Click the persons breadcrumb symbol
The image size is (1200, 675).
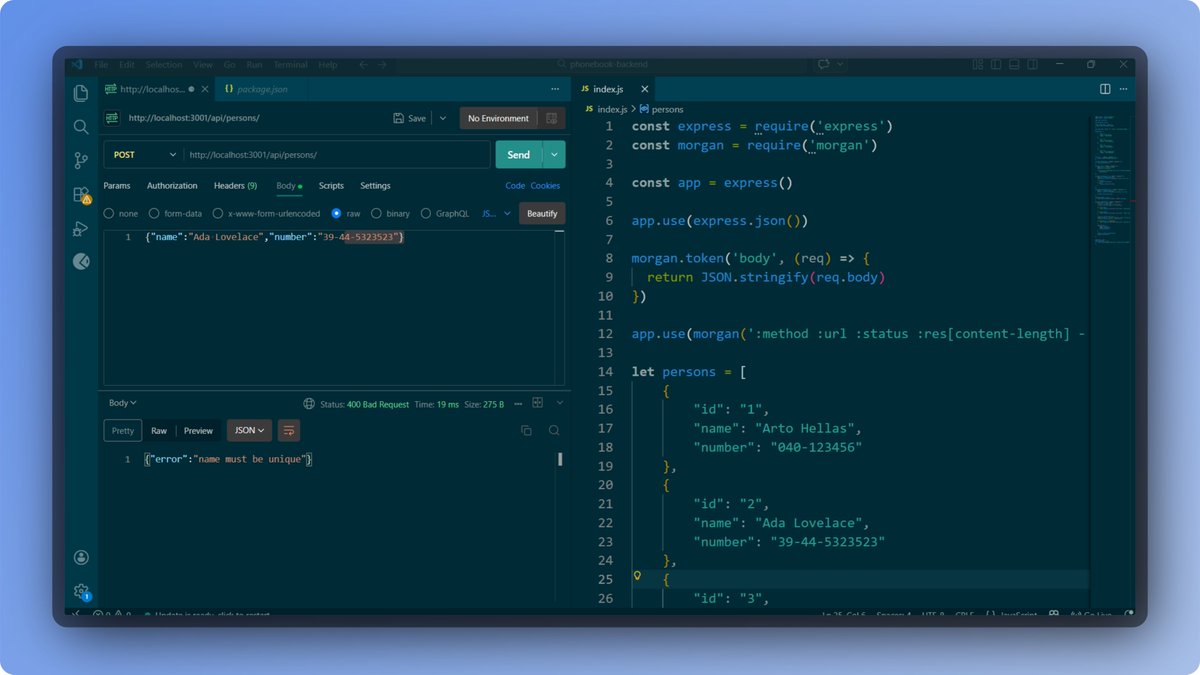667,109
